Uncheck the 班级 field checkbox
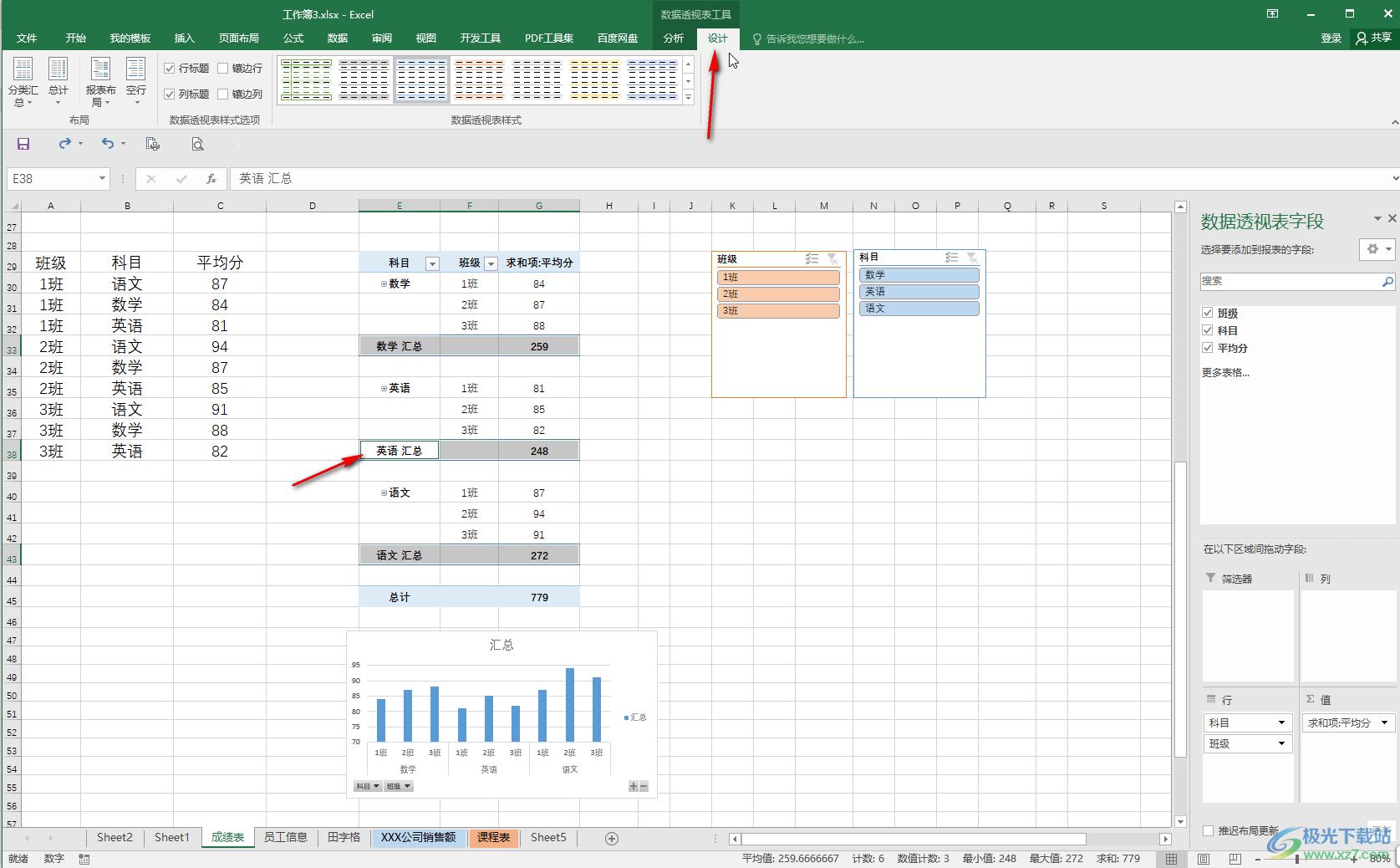The width and height of the screenshot is (1400, 868). point(1208,313)
